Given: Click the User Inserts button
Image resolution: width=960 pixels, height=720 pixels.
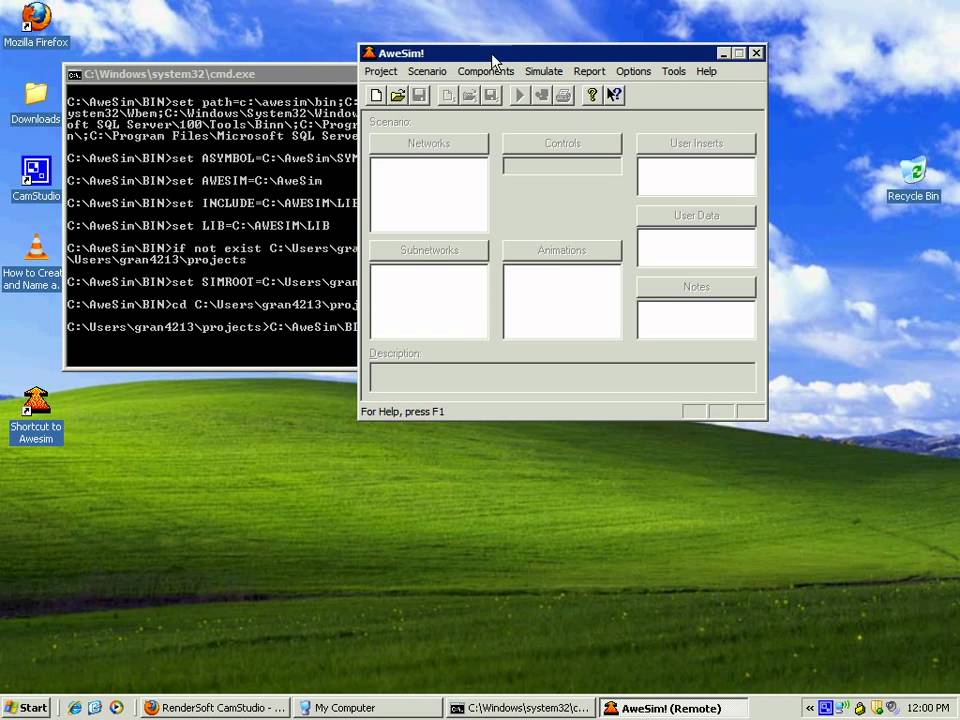Looking at the screenshot, I should pos(696,143).
